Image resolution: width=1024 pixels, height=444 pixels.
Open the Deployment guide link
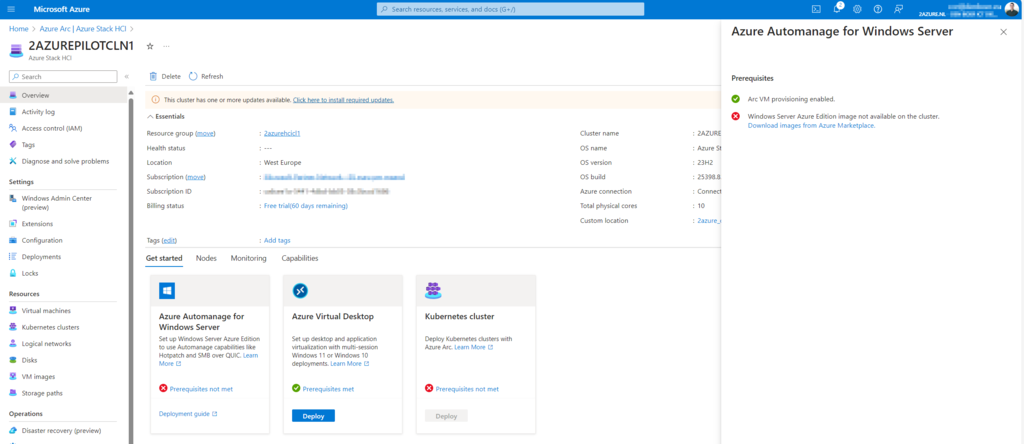point(188,413)
